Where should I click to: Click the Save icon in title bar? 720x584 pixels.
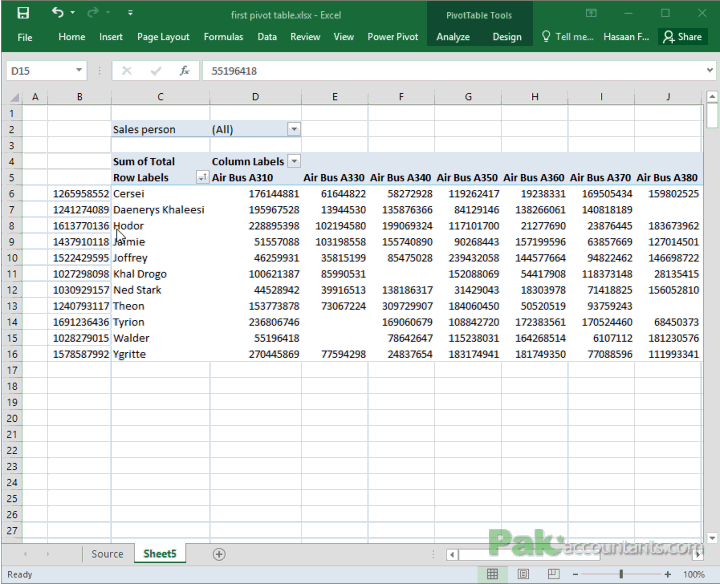[23, 13]
